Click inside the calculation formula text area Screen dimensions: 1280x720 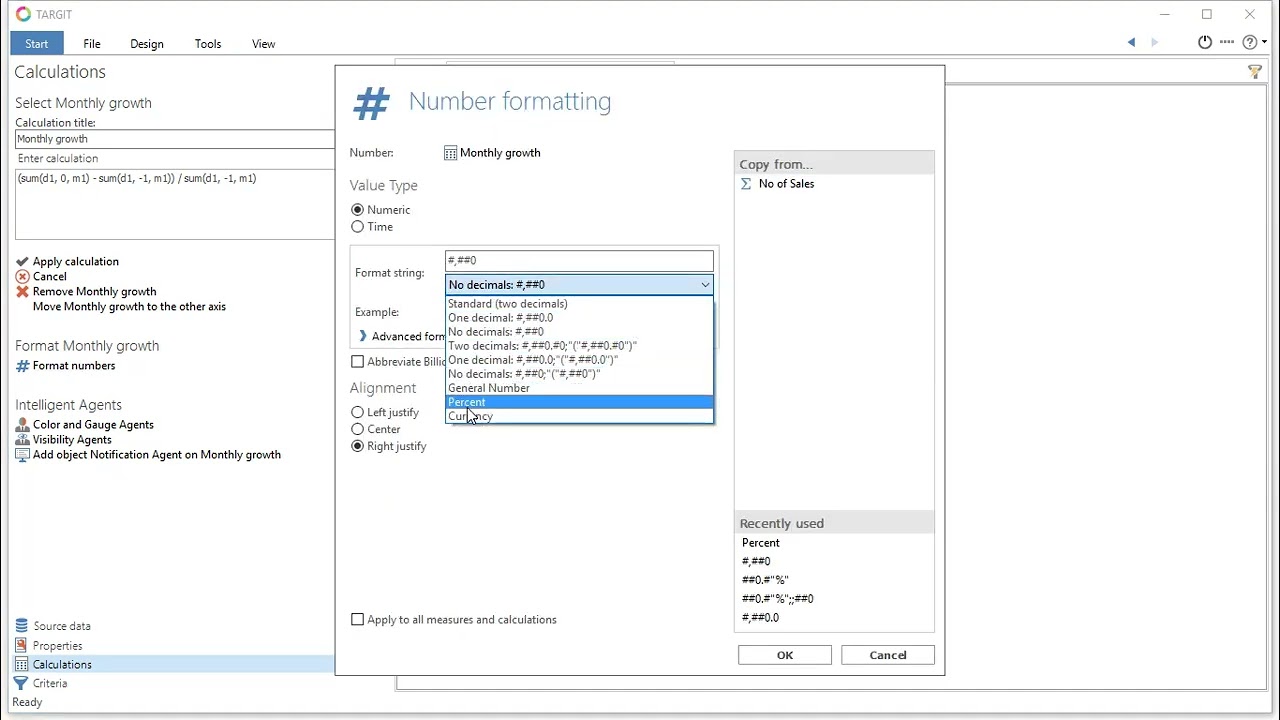(175, 204)
